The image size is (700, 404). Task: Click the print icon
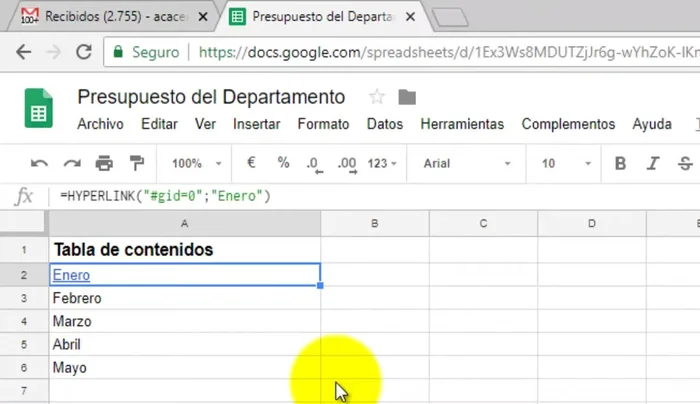coord(104,164)
